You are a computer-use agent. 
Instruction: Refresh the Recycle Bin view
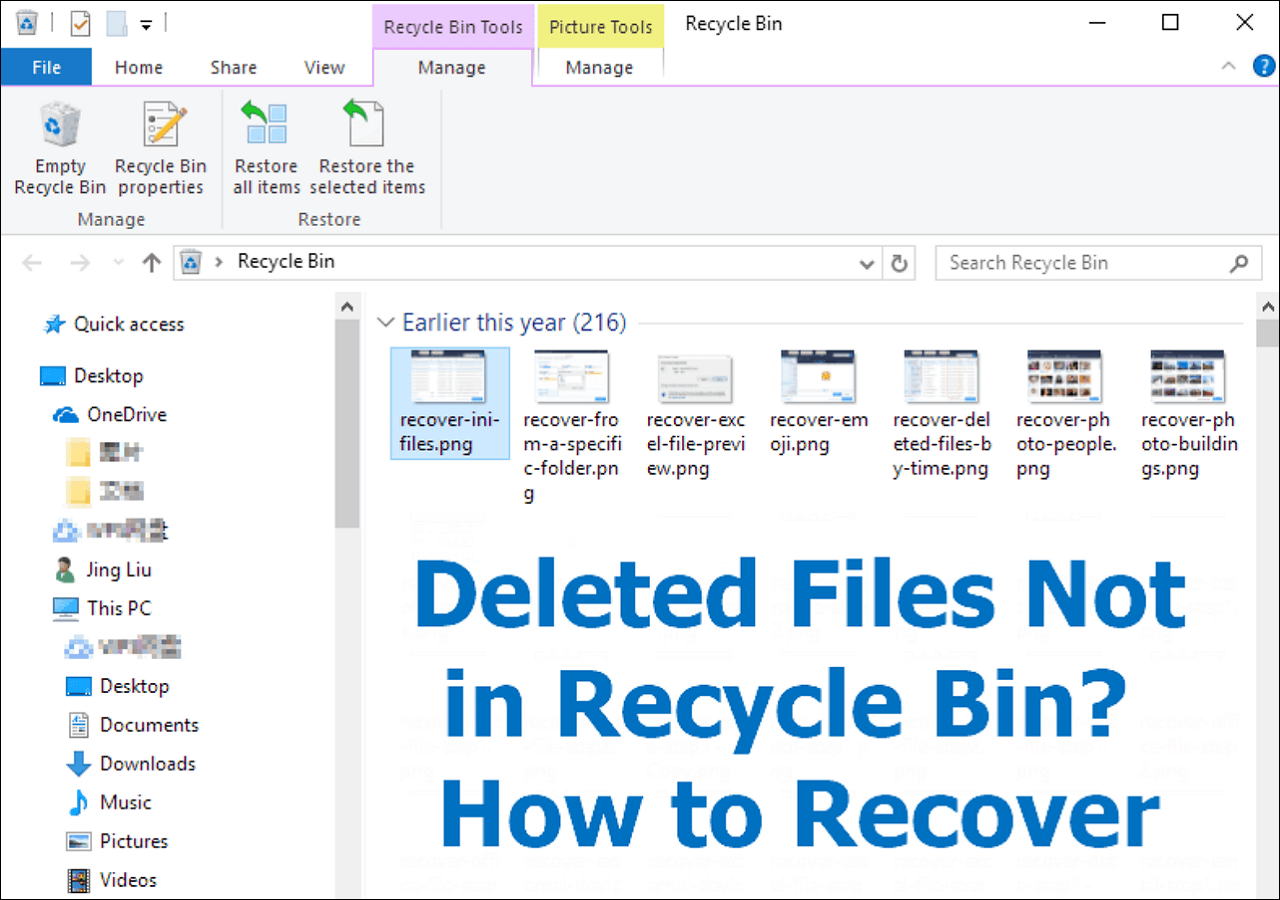[x=899, y=263]
